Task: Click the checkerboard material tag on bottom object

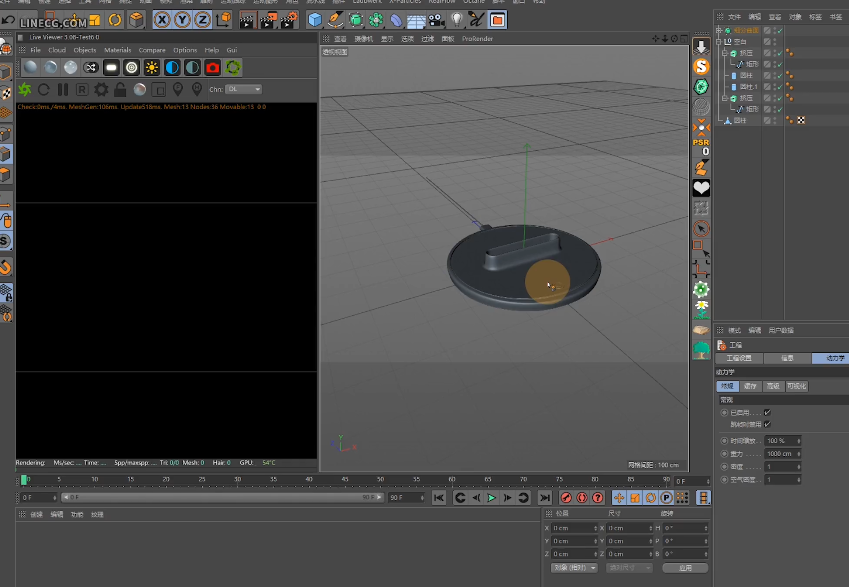Action: [x=801, y=120]
